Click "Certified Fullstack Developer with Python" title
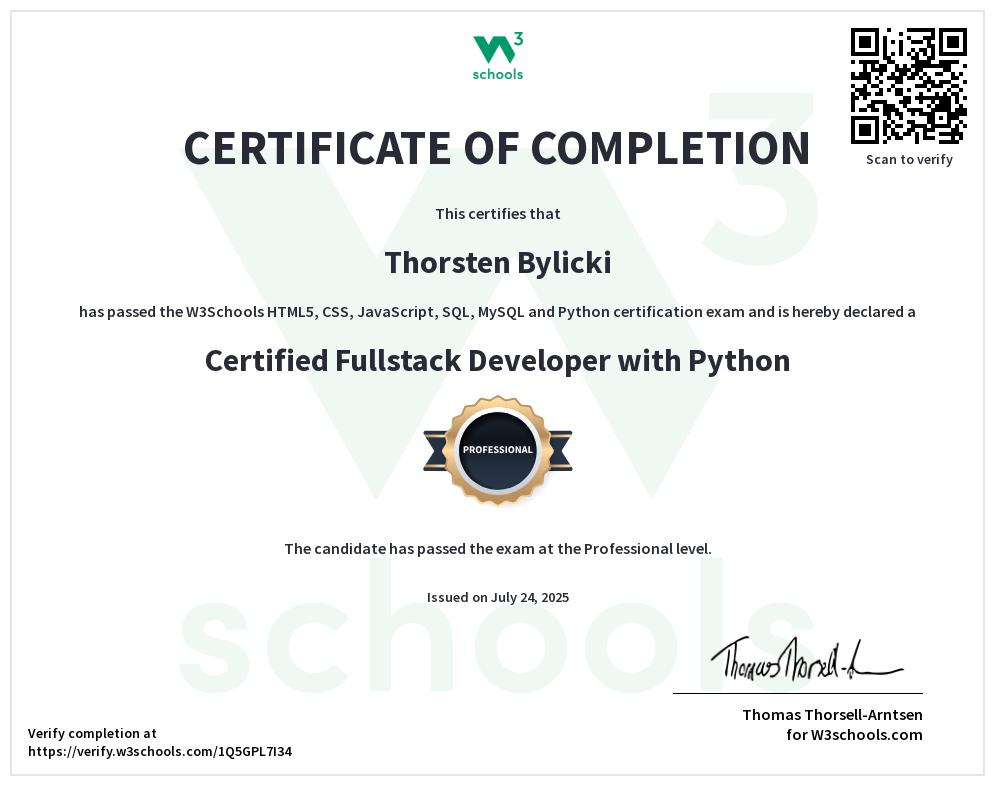The width and height of the screenshot is (995, 786). [x=498, y=360]
